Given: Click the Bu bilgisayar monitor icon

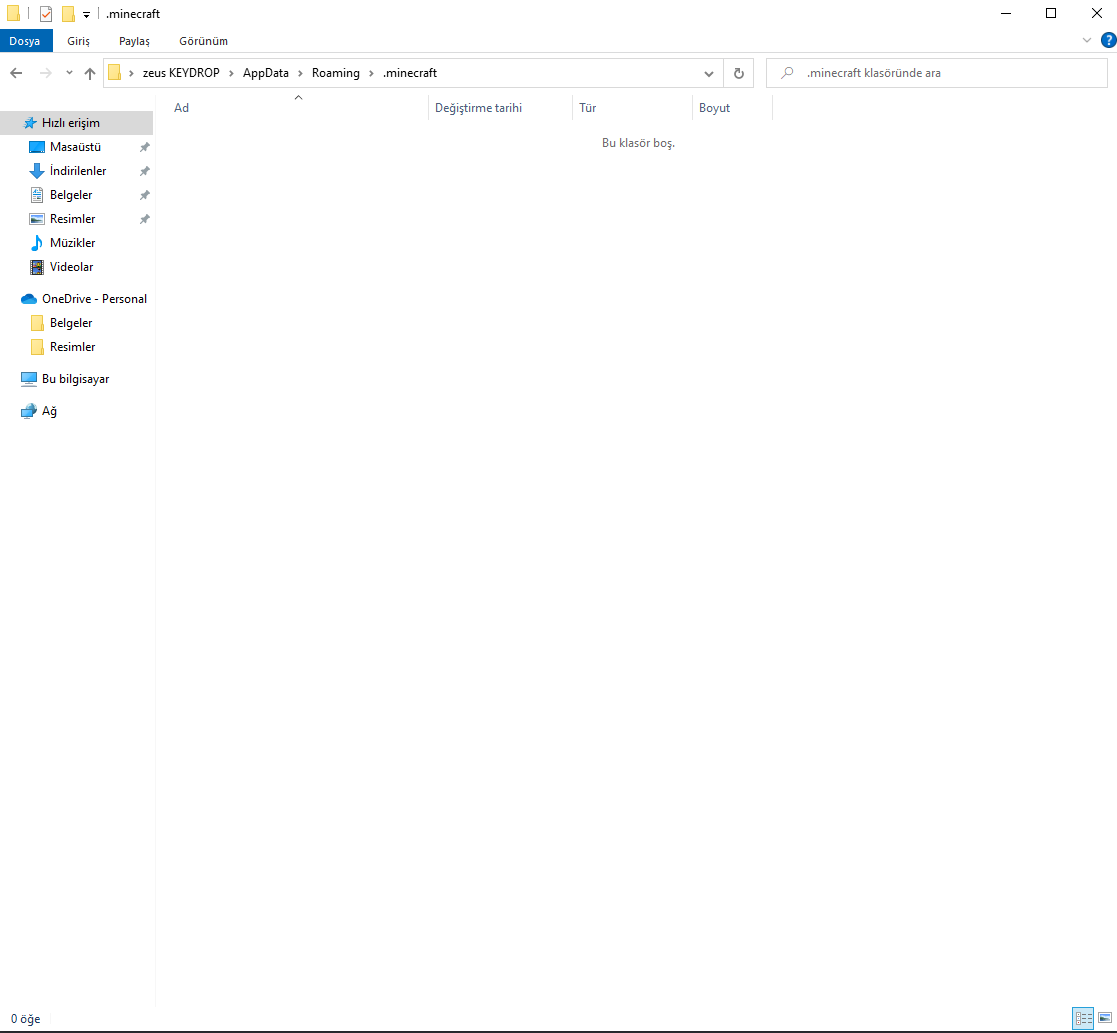Looking at the screenshot, I should click(28, 379).
